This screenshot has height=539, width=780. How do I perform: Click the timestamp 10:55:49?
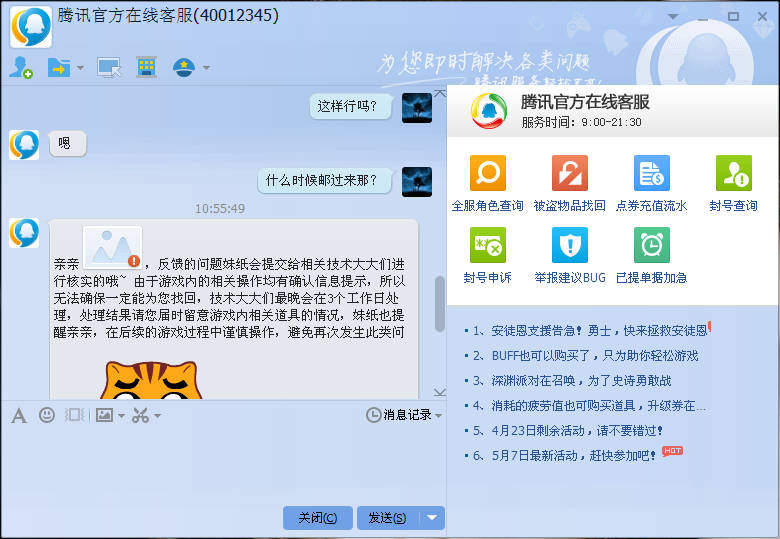[219, 208]
